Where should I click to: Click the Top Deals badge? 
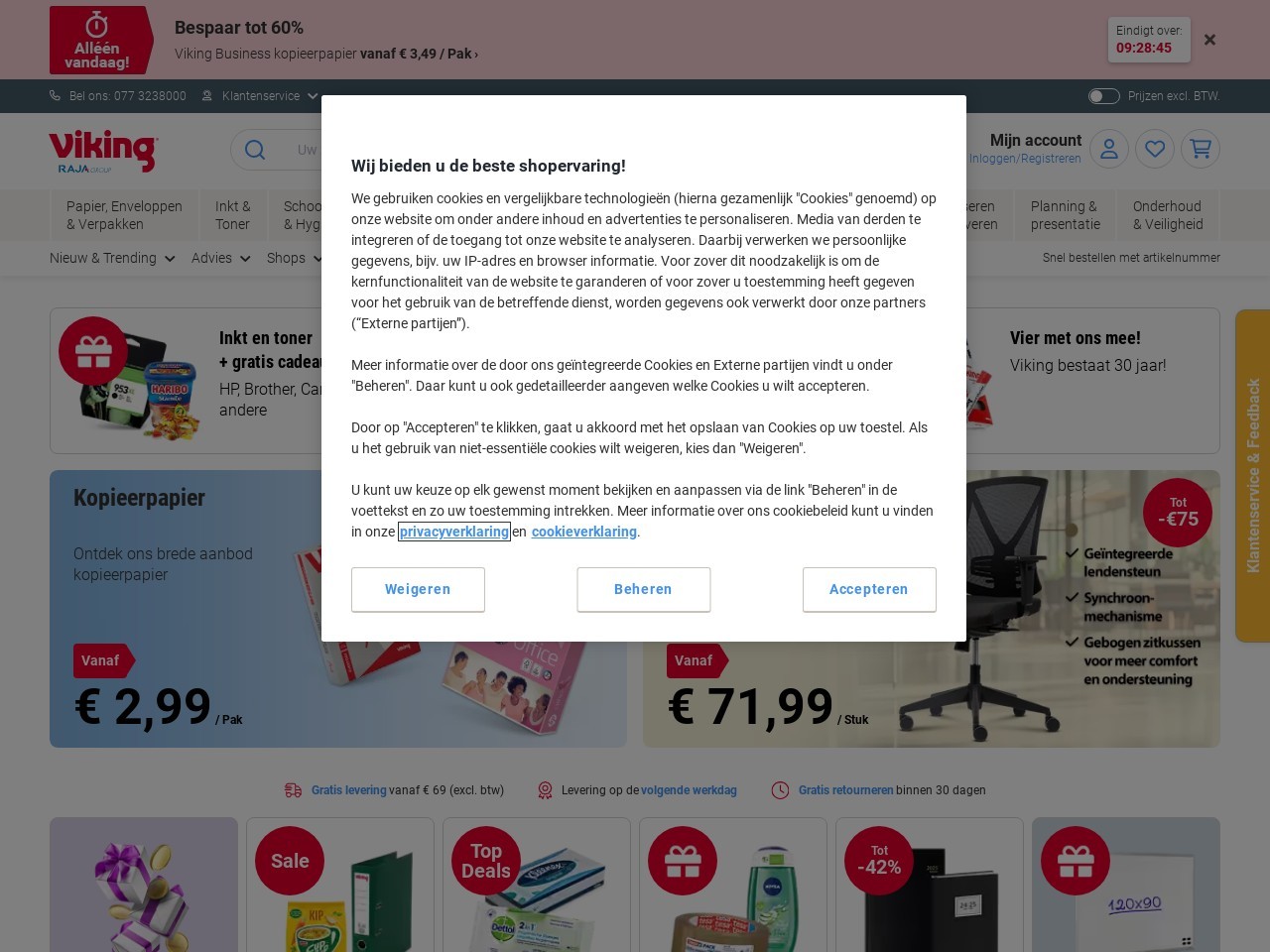[x=486, y=861]
